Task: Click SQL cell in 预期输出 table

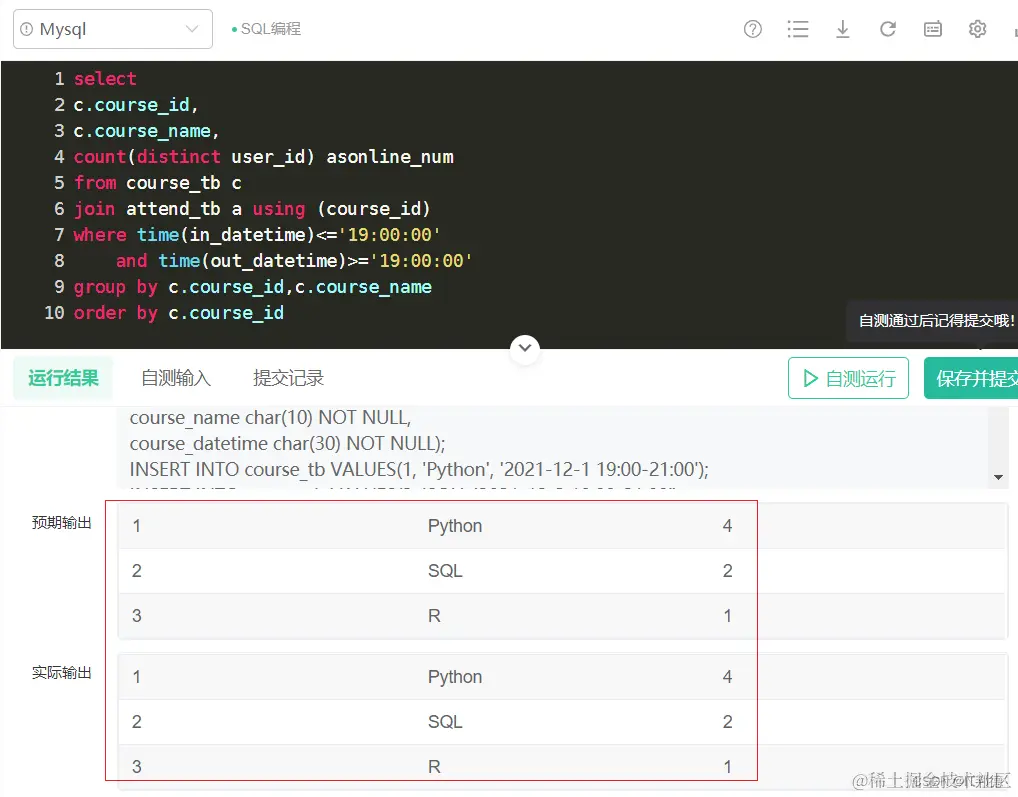Action: point(445,571)
